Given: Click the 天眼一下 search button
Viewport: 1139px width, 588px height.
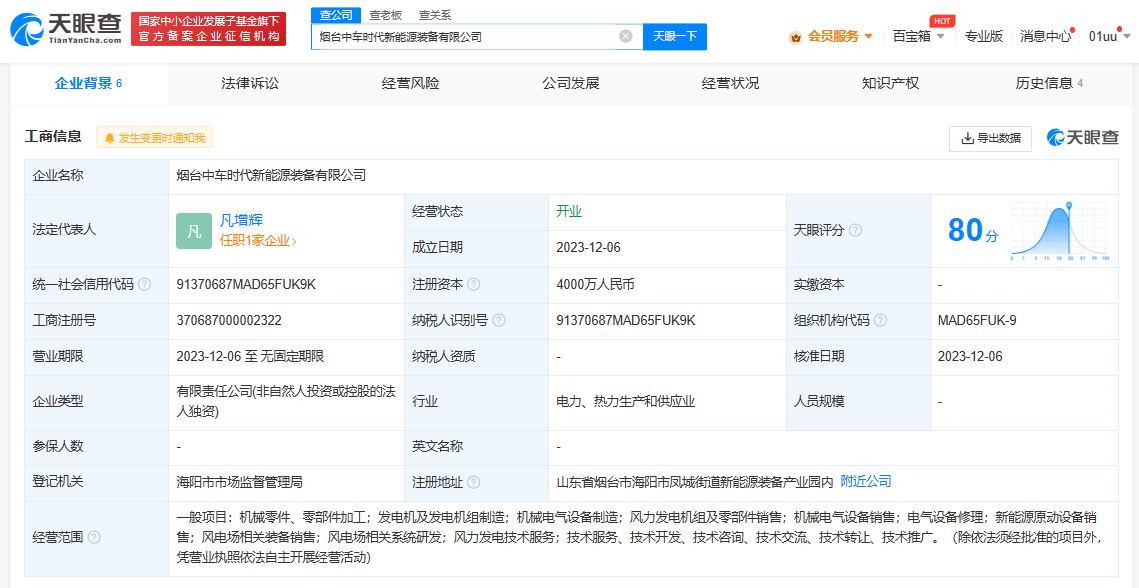Looking at the screenshot, I should pyautogui.click(x=674, y=36).
